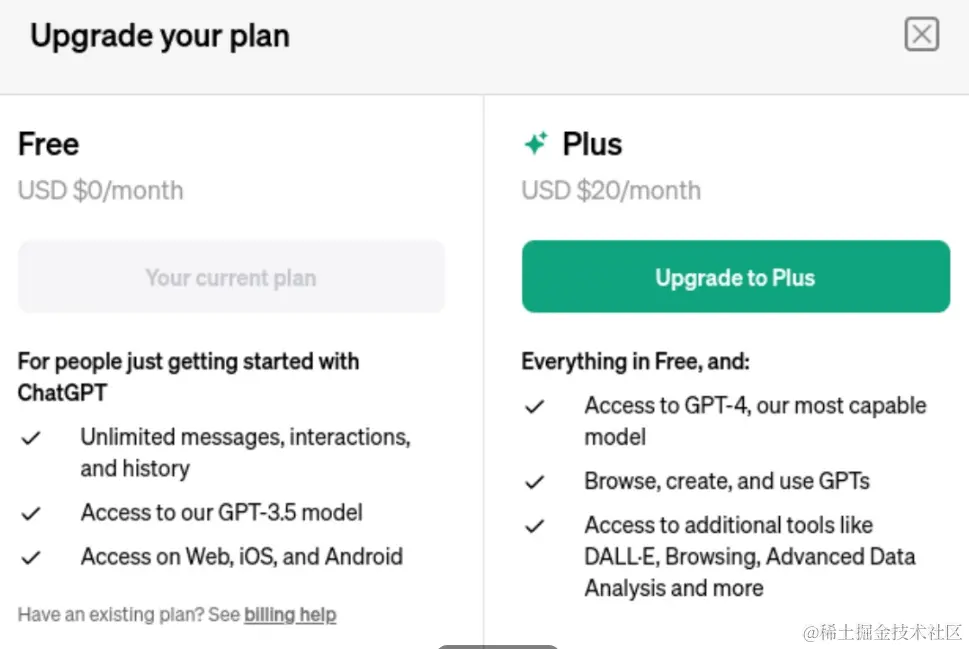Click the Everything in Free, and: subheading
The width and height of the screenshot is (969, 649).
tap(635, 361)
